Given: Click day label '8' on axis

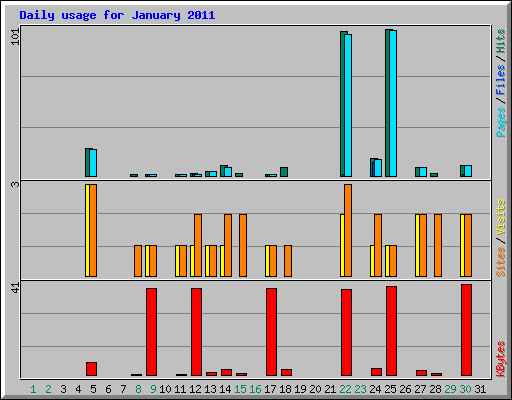Looking at the screenshot, I should click(138, 389).
